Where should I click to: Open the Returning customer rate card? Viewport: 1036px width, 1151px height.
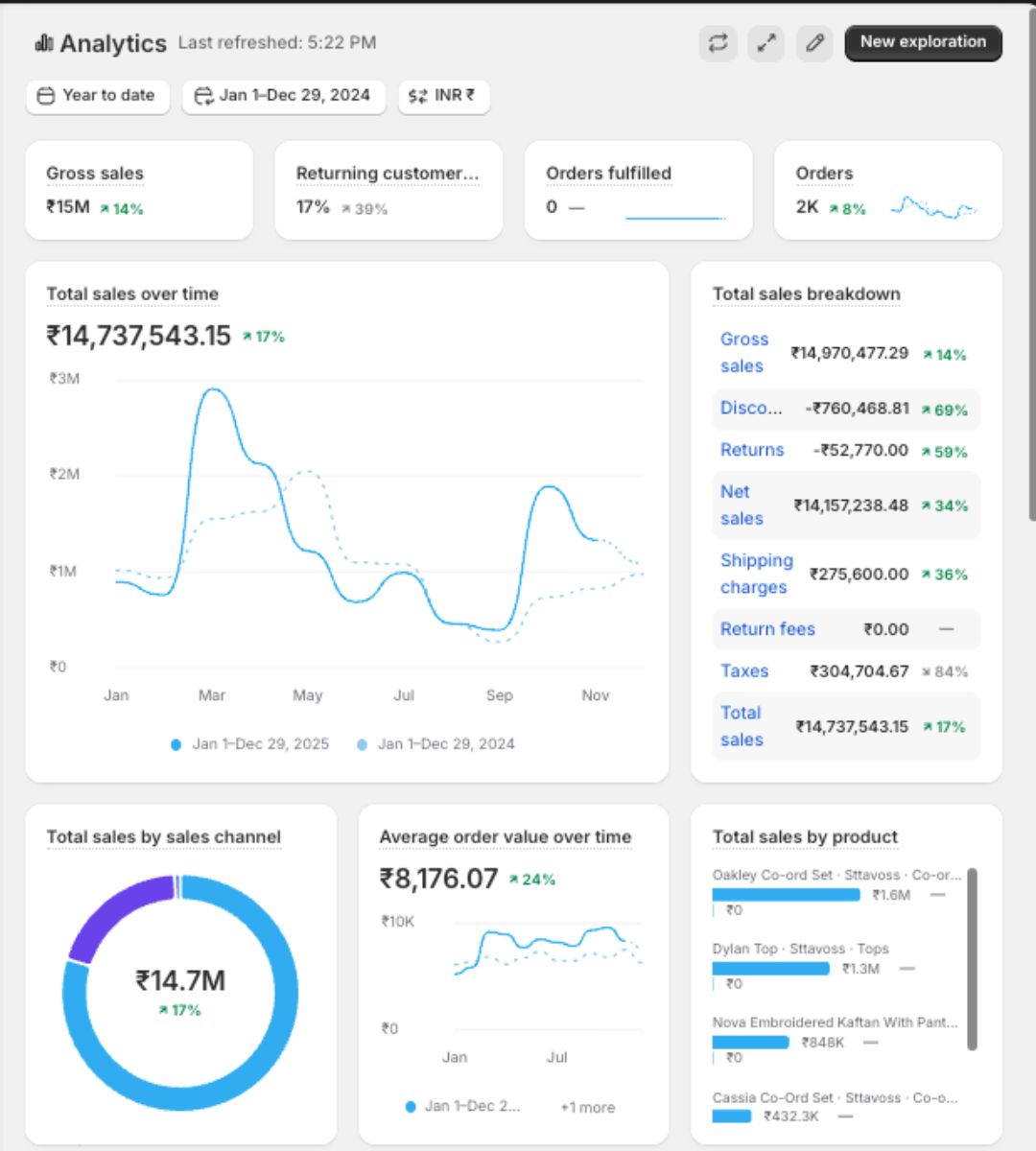(388, 190)
